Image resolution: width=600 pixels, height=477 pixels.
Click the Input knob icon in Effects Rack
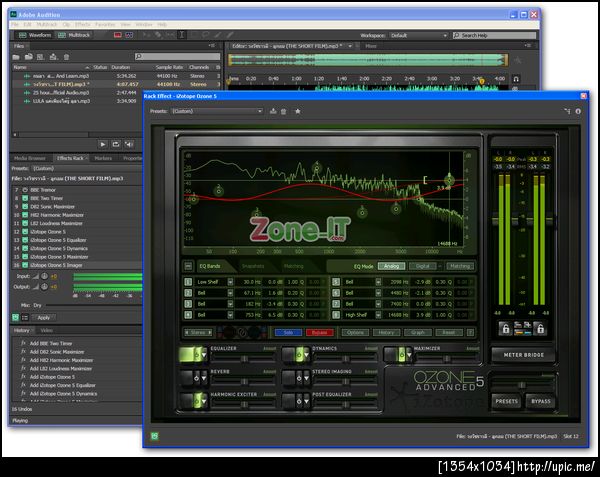44,276
